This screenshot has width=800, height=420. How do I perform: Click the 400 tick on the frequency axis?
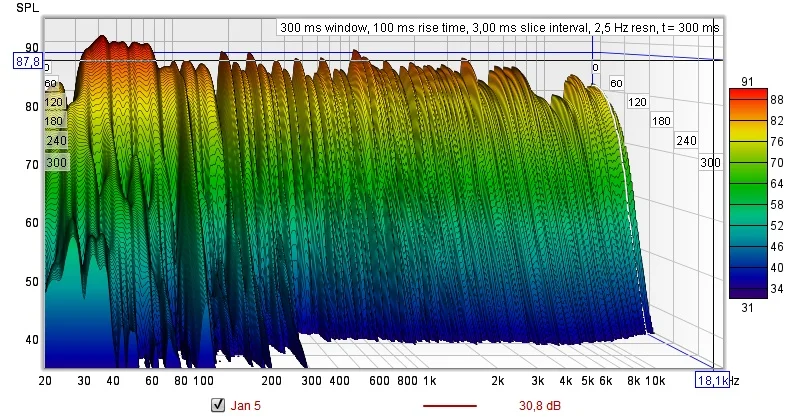coord(339,381)
